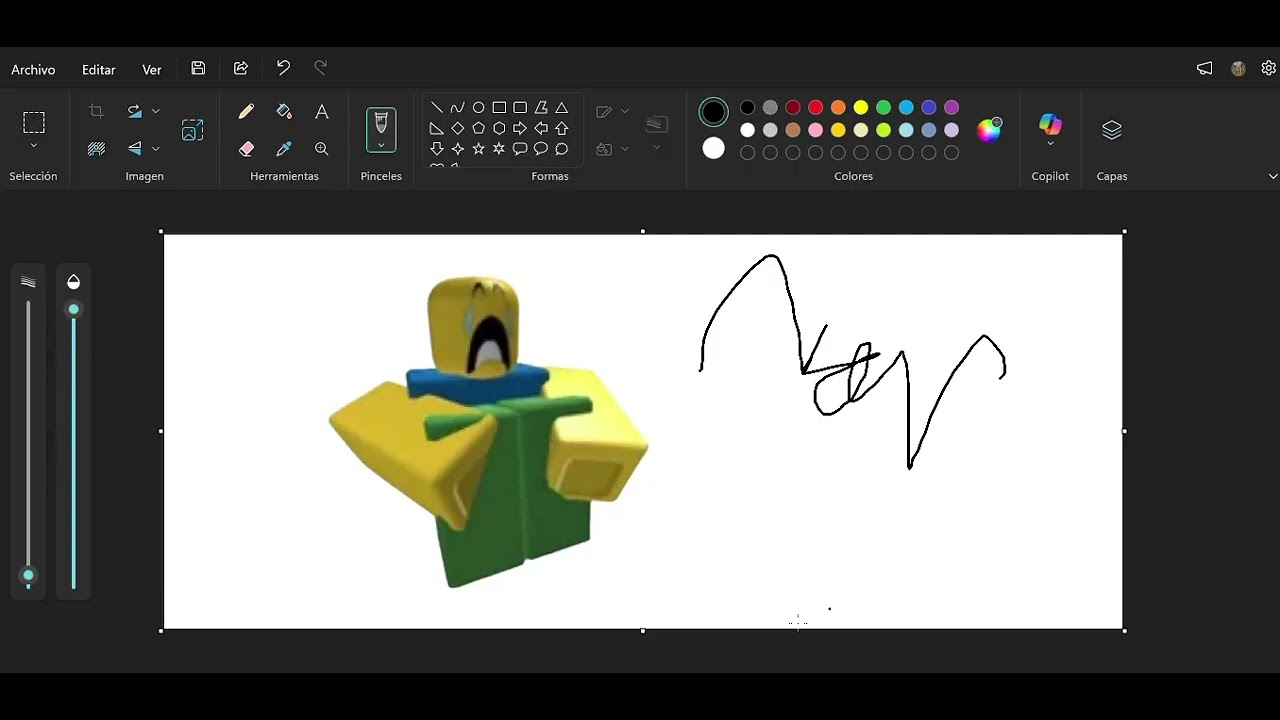Select Color 1 black foreground circle

pos(713,112)
